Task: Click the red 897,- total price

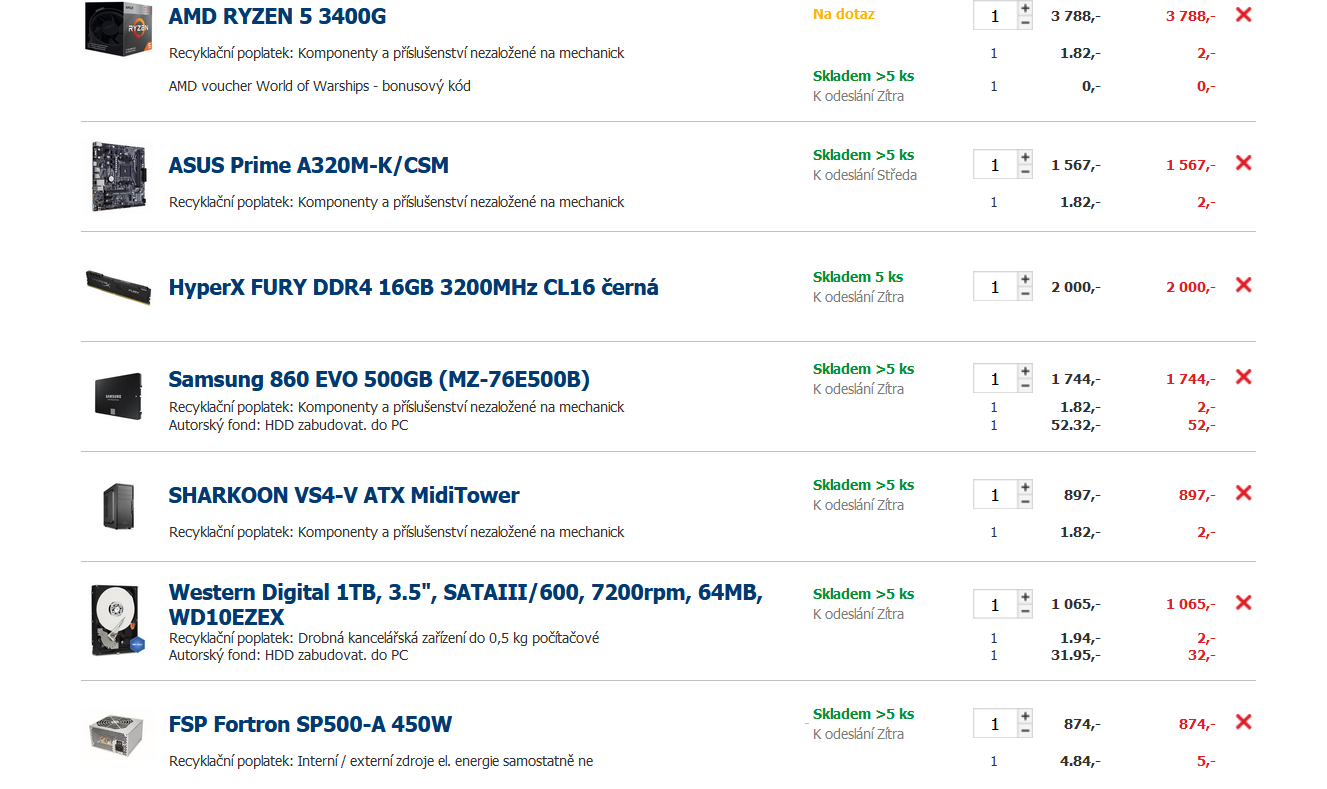Action: coord(1198,495)
